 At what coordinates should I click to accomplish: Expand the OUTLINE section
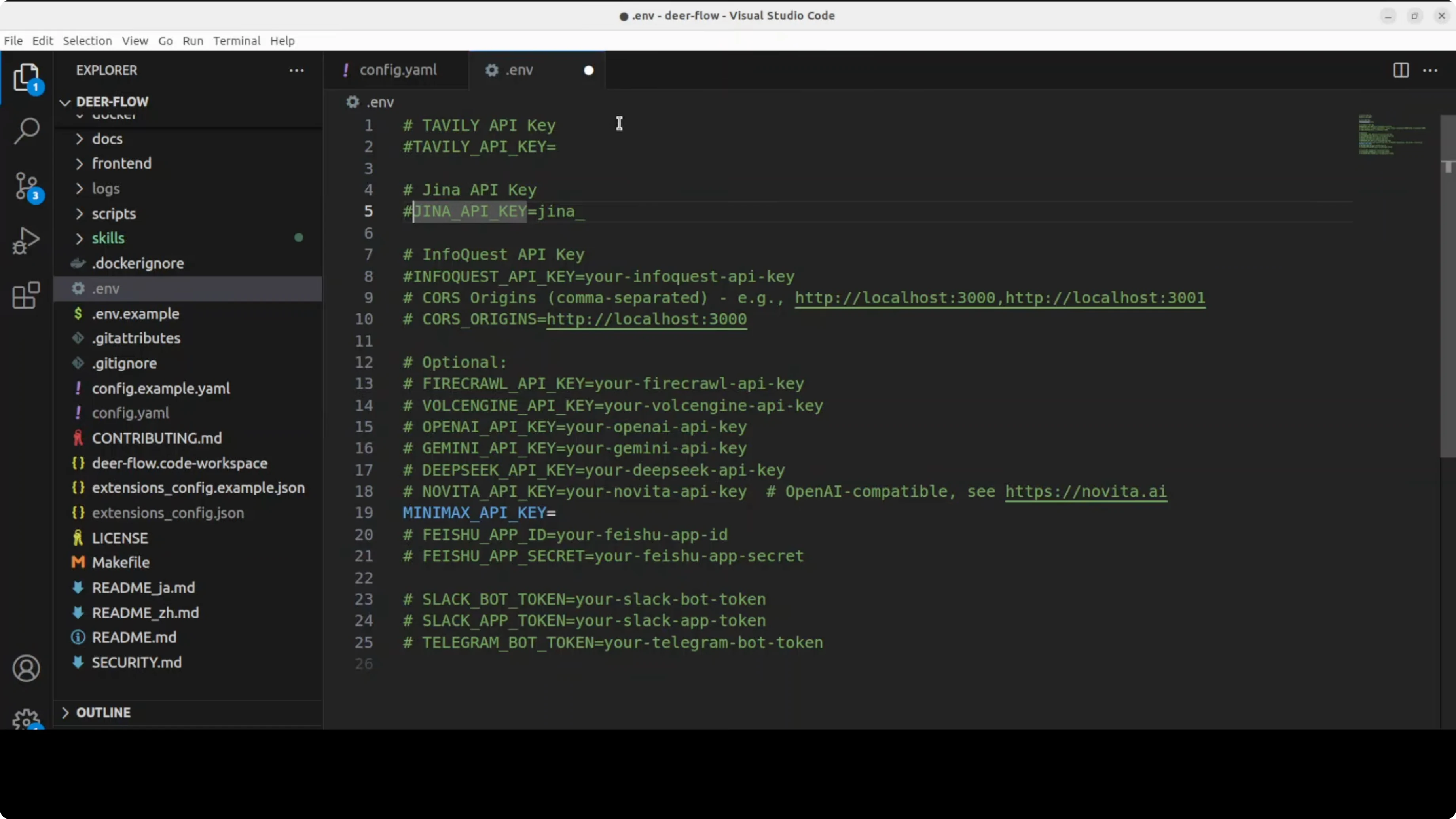click(x=103, y=712)
